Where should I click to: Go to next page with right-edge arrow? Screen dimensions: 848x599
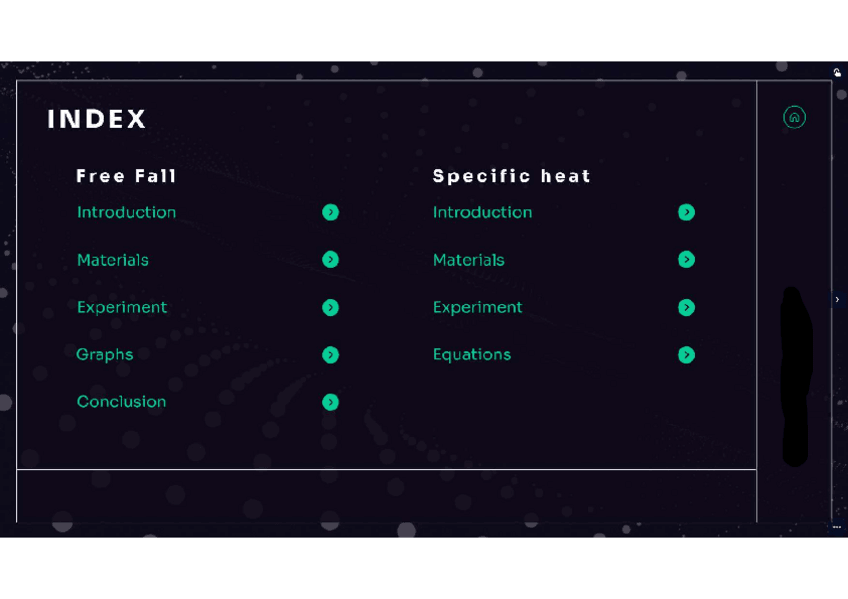tap(838, 299)
